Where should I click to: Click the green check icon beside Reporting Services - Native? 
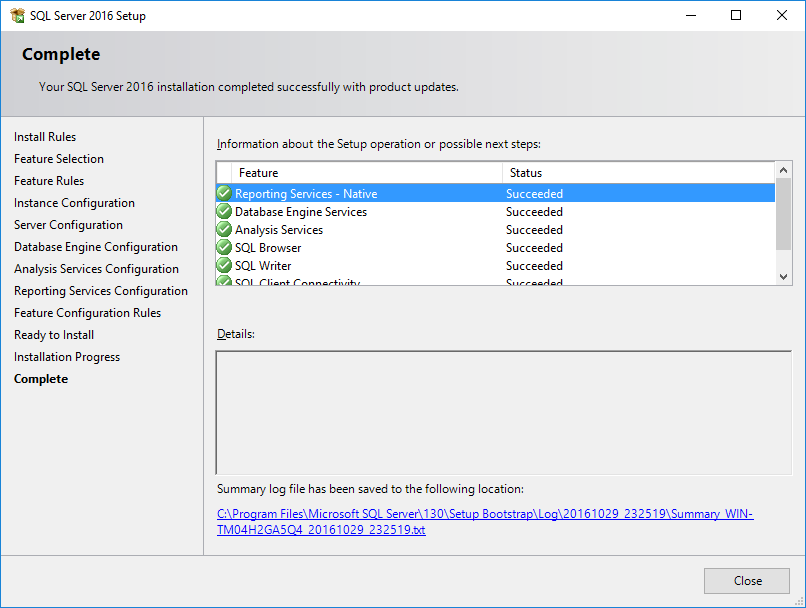[x=224, y=194]
